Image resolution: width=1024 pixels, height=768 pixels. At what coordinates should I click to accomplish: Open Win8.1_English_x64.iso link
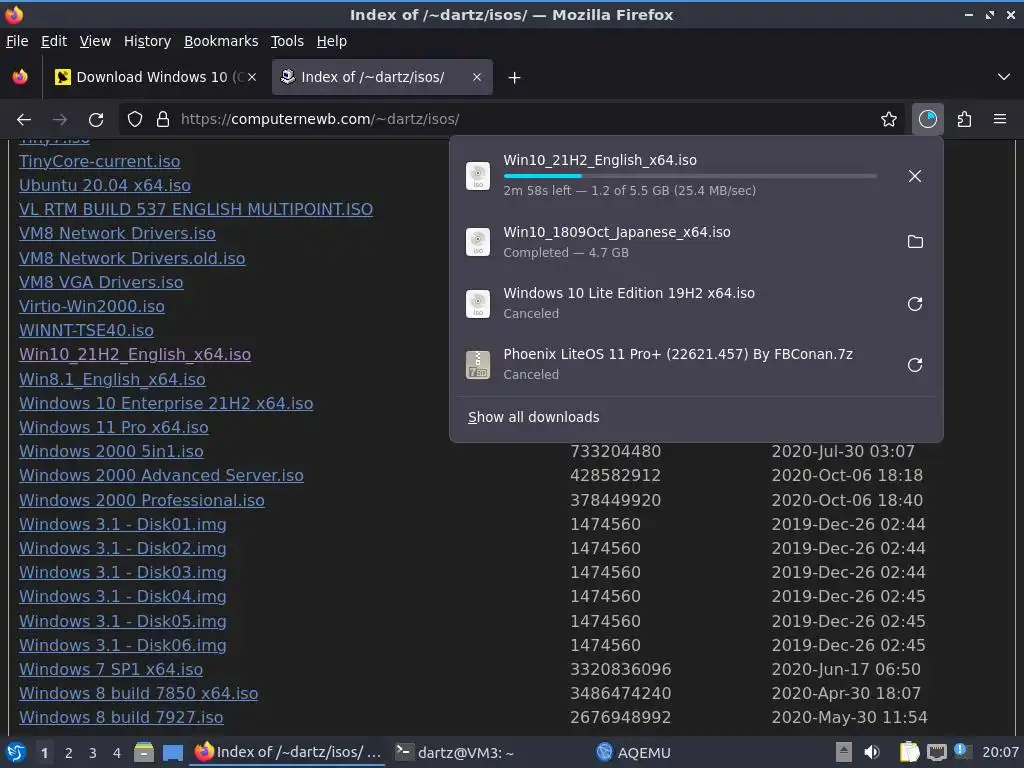(112, 379)
